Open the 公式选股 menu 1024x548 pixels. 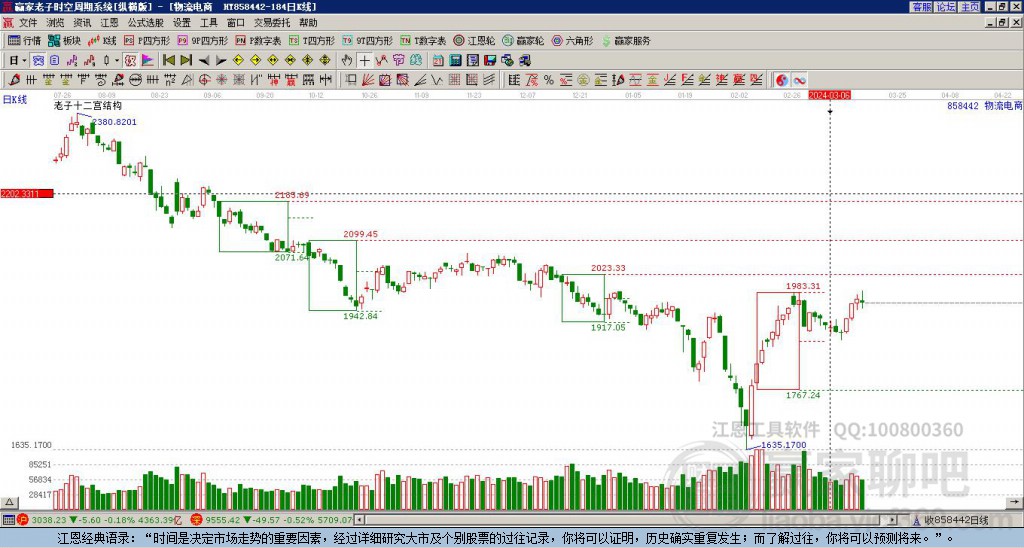[x=146, y=23]
